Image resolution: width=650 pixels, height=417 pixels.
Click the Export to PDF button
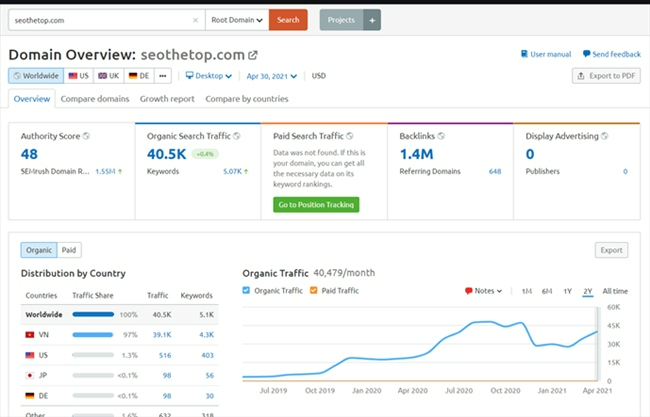coord(606,76)
